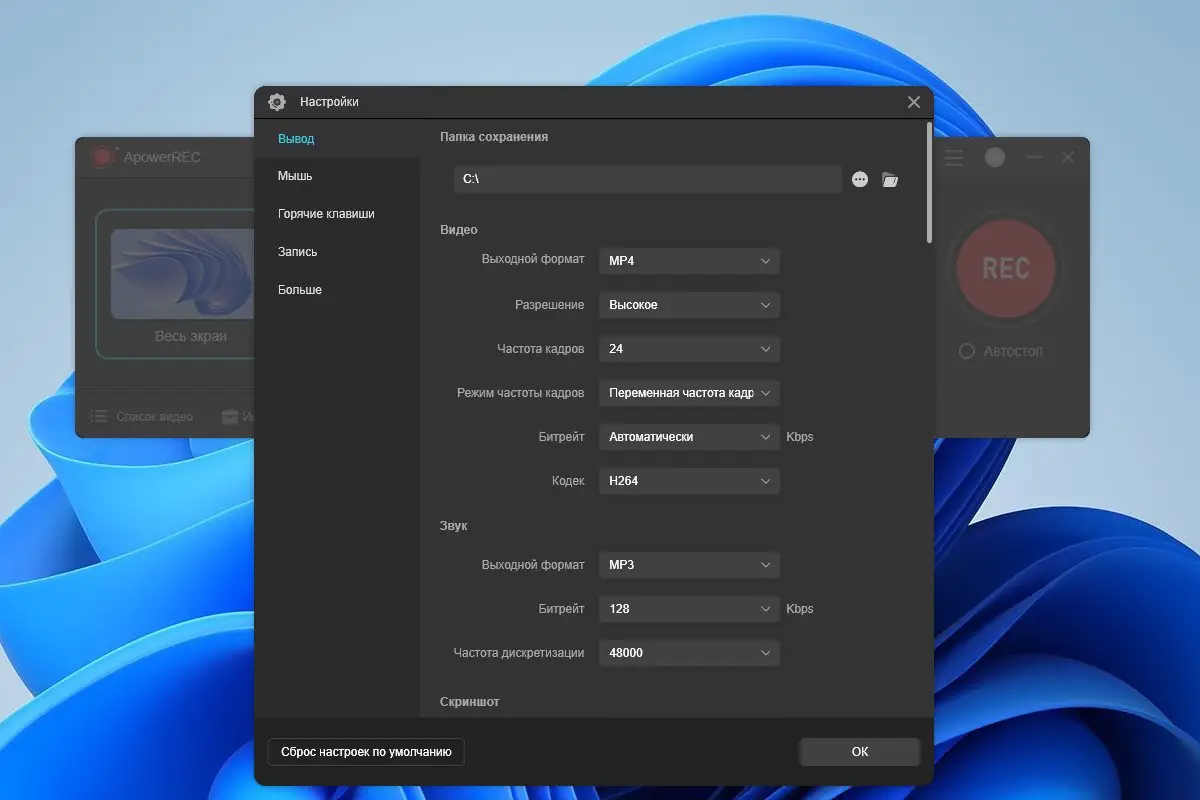
Task: Open the video list icon
Action: point(98,416)
